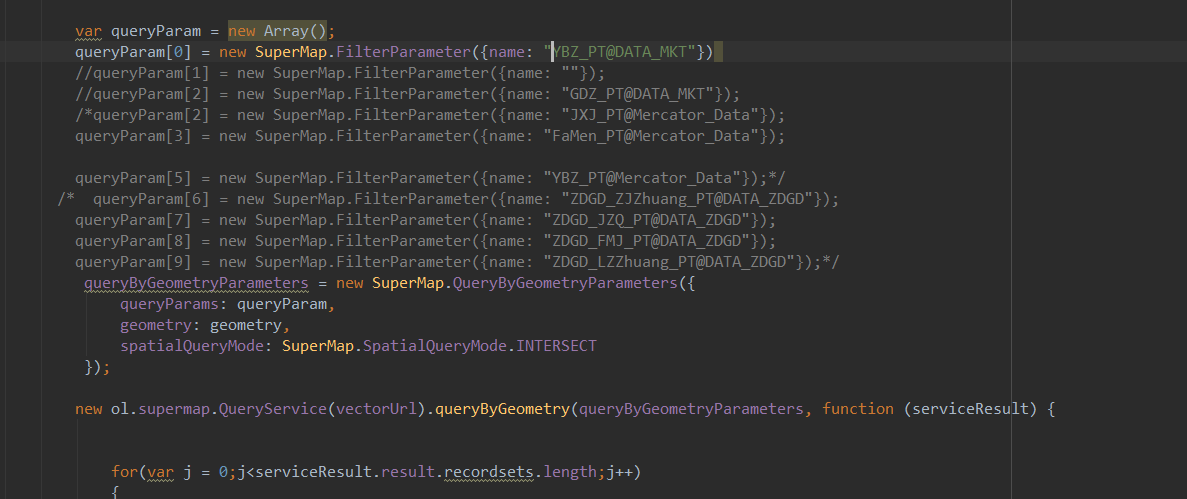The image size is (1187, 499).
Task: Click 'j++' in the for loop
Action: 620,472
